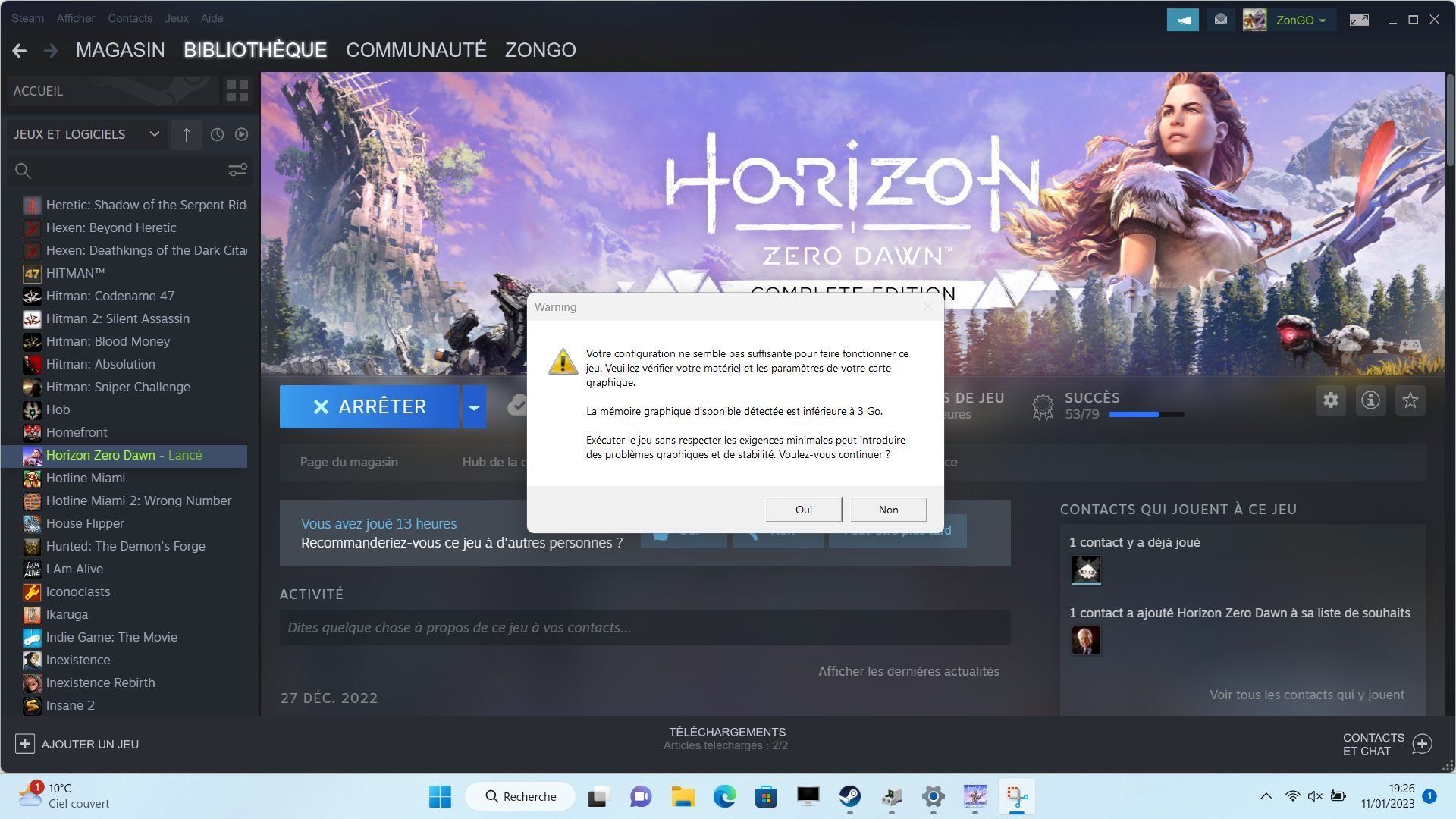Click the ZonGO profile avatar
Screen dimensions: 1456x819
pos(1254,20)
